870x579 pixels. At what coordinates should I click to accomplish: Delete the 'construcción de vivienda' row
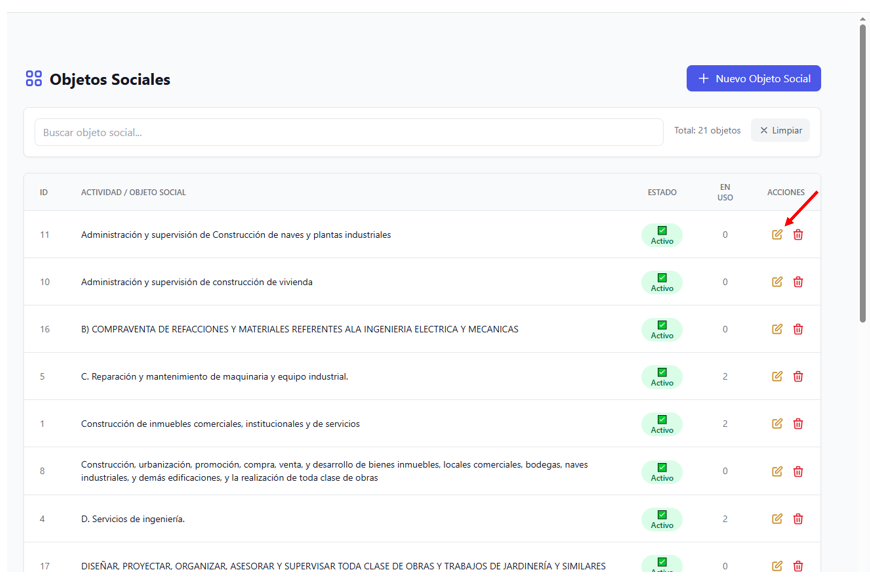798,282
